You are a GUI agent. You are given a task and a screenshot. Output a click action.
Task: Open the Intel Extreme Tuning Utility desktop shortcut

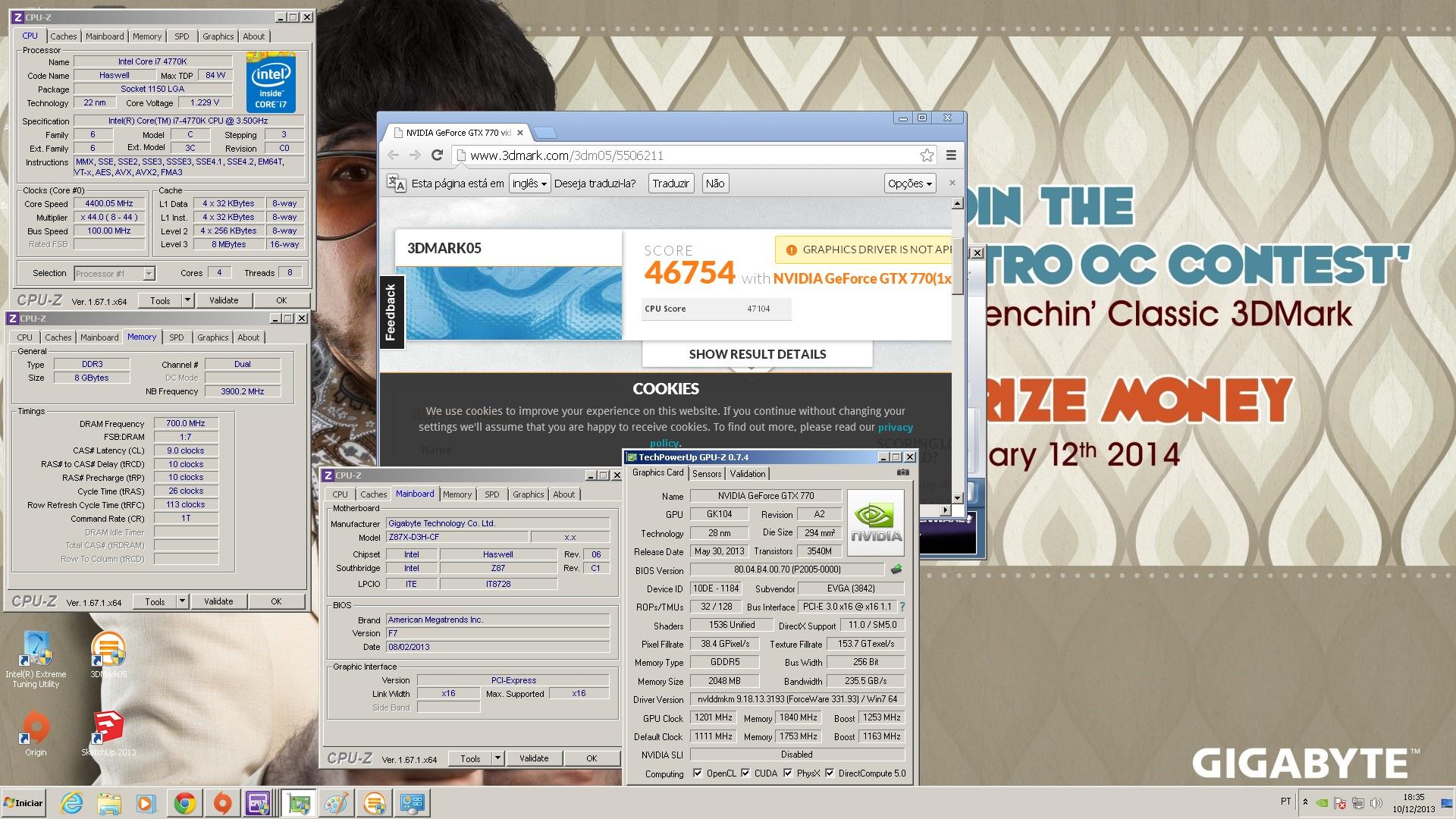36,658
